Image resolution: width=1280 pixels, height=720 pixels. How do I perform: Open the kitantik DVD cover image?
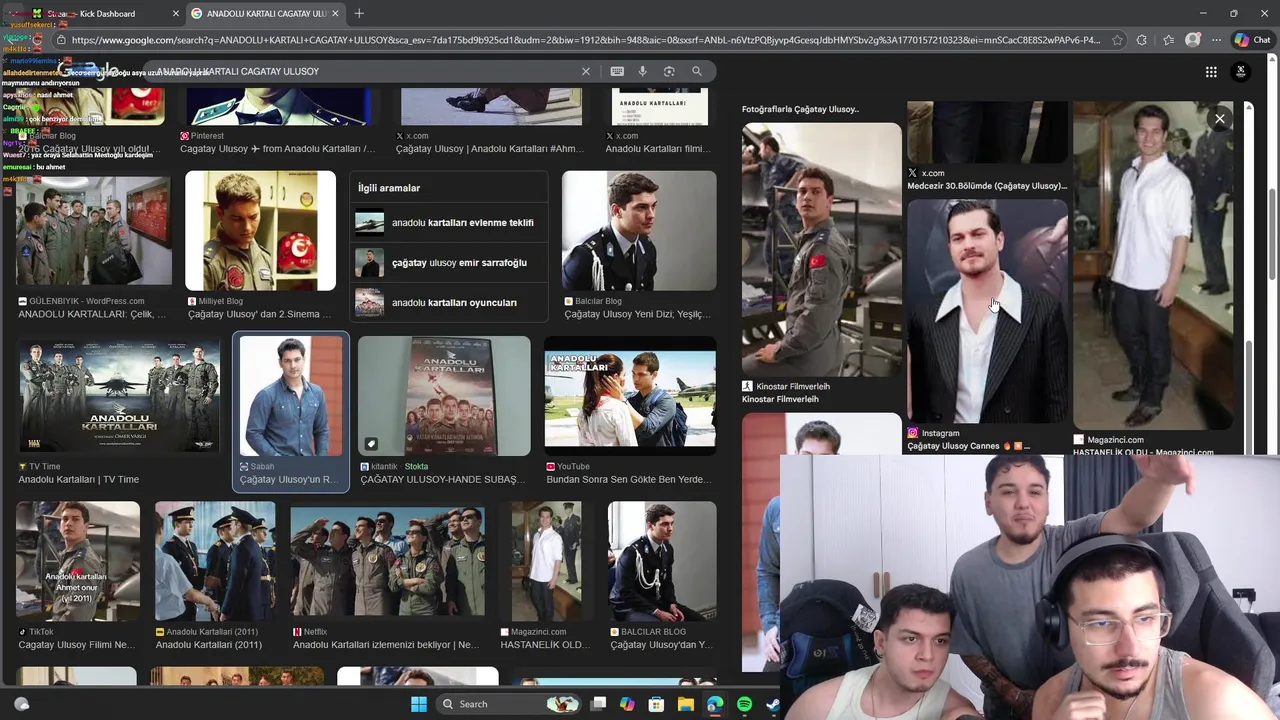[444, 396]
